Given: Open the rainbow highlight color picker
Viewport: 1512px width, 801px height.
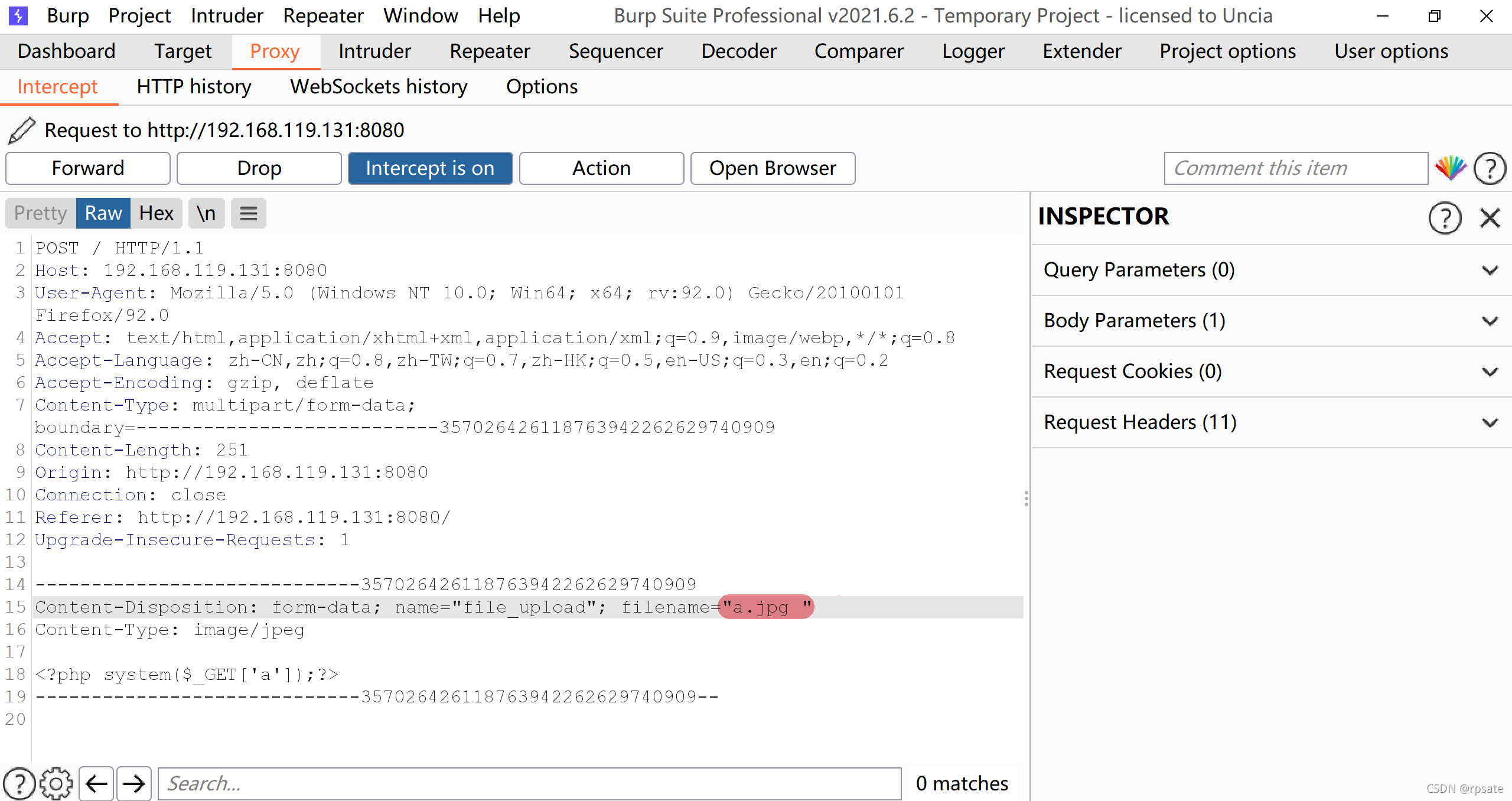Looking at the screenshot, I should (1451, 168).
